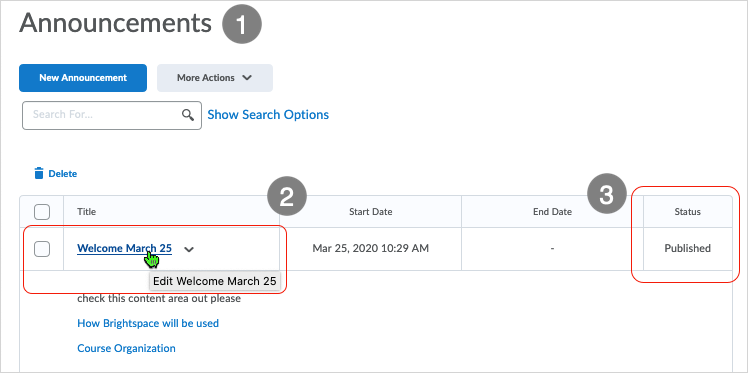This screenshot has width=748, height=373.
Task: Open How Brightspace will be used link
Action: (x=148, y=323)
